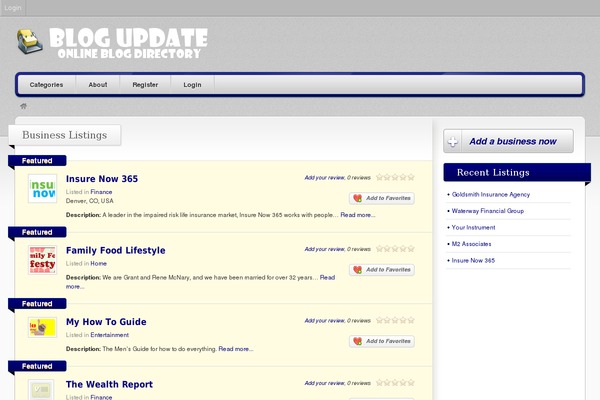The image size is (600, 400).
Task: Open Waterway Financial Group recent listing
Action: (488, 211)
